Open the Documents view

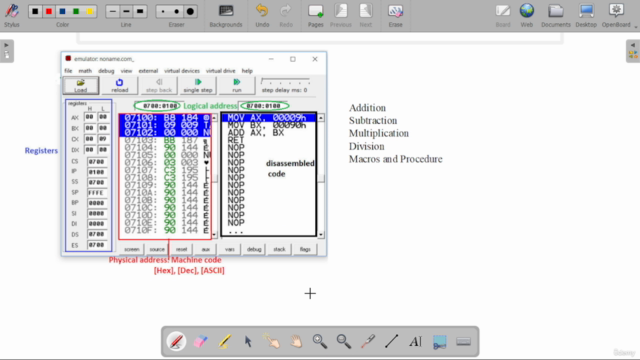click(556, 15)
